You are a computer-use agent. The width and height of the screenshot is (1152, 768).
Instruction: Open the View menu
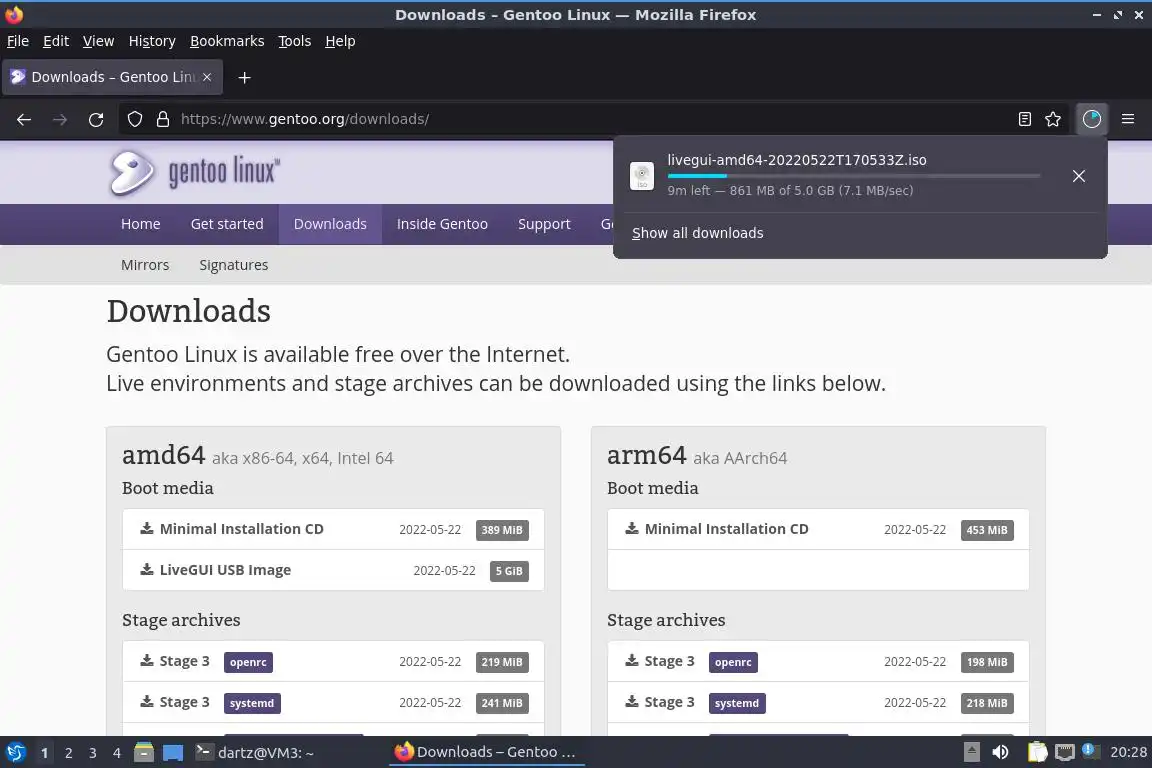point(98,41)
